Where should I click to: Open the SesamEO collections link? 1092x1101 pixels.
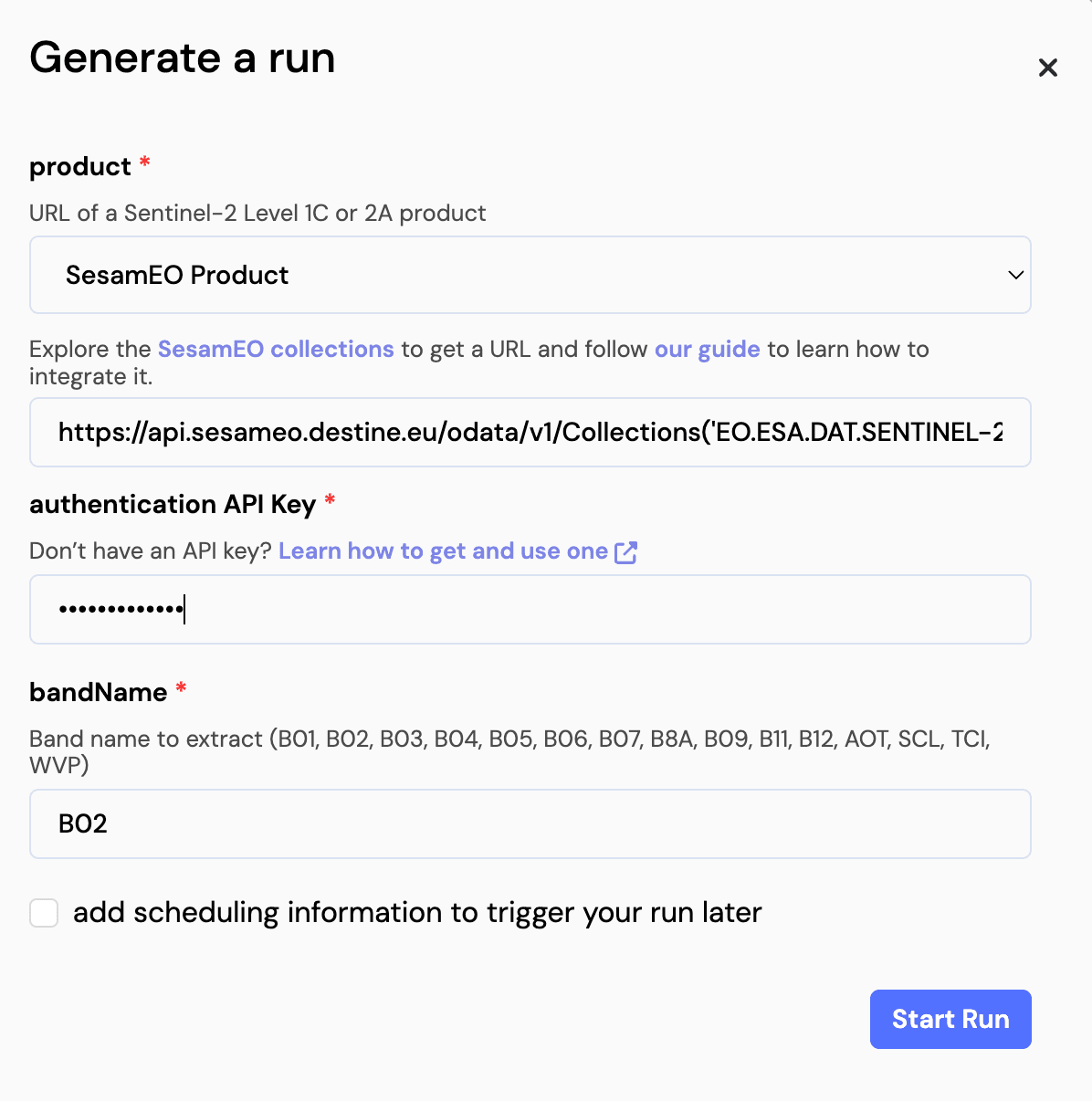275,349
